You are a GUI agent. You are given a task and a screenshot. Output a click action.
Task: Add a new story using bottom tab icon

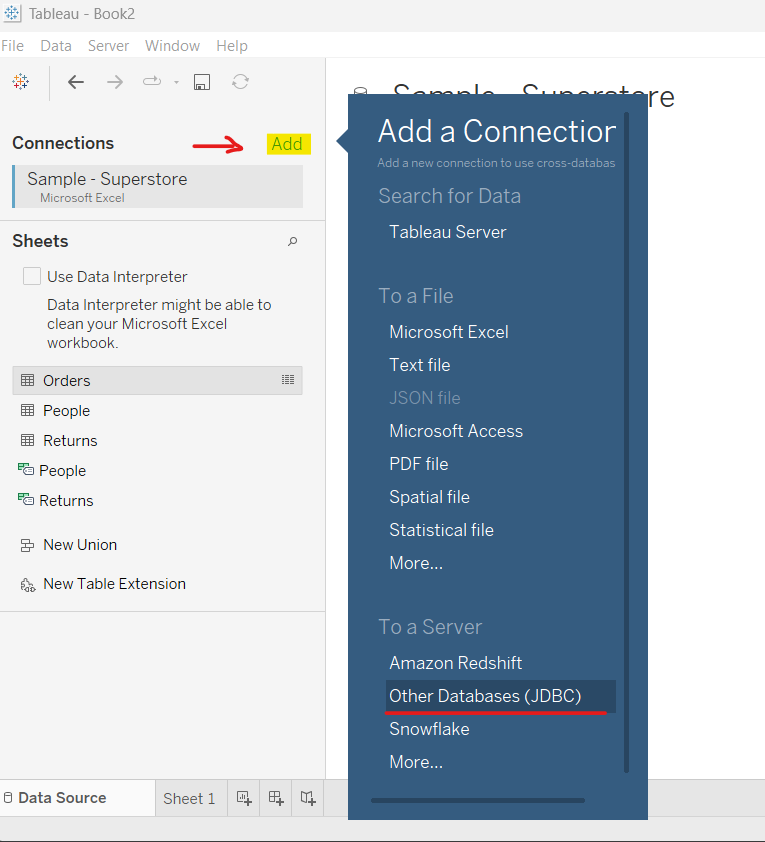[x=308, y=798]
